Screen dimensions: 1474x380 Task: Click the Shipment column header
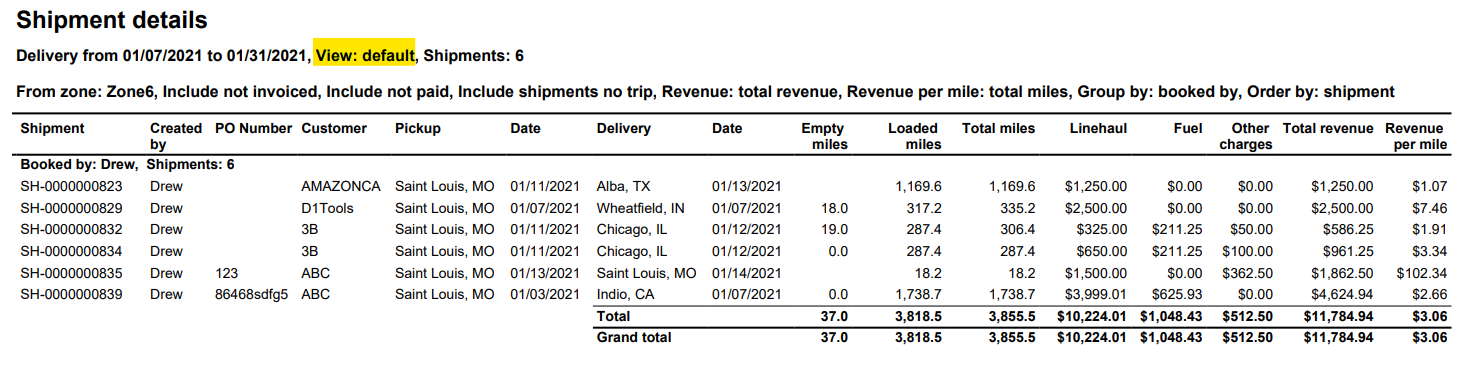52,128
